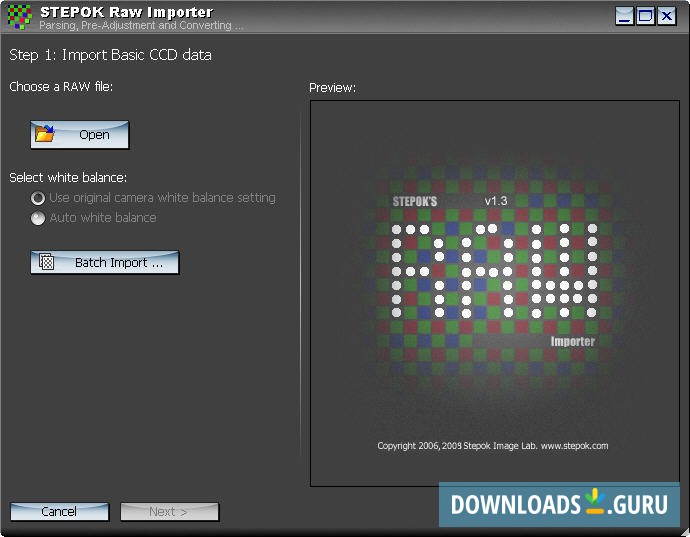Click the v1.3 version text in preview
Viewport: 690px width, 537px height.
496,201
